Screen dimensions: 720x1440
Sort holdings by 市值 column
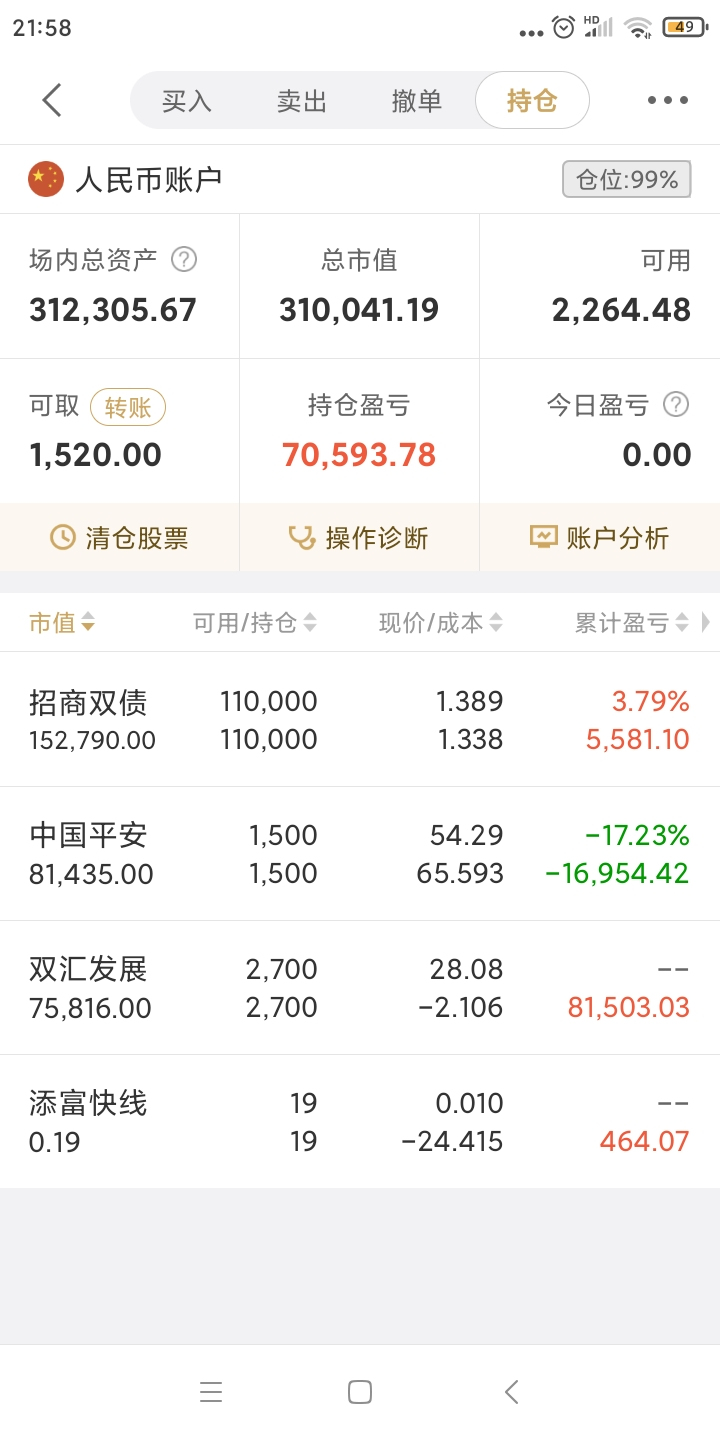tap(62, 623)
